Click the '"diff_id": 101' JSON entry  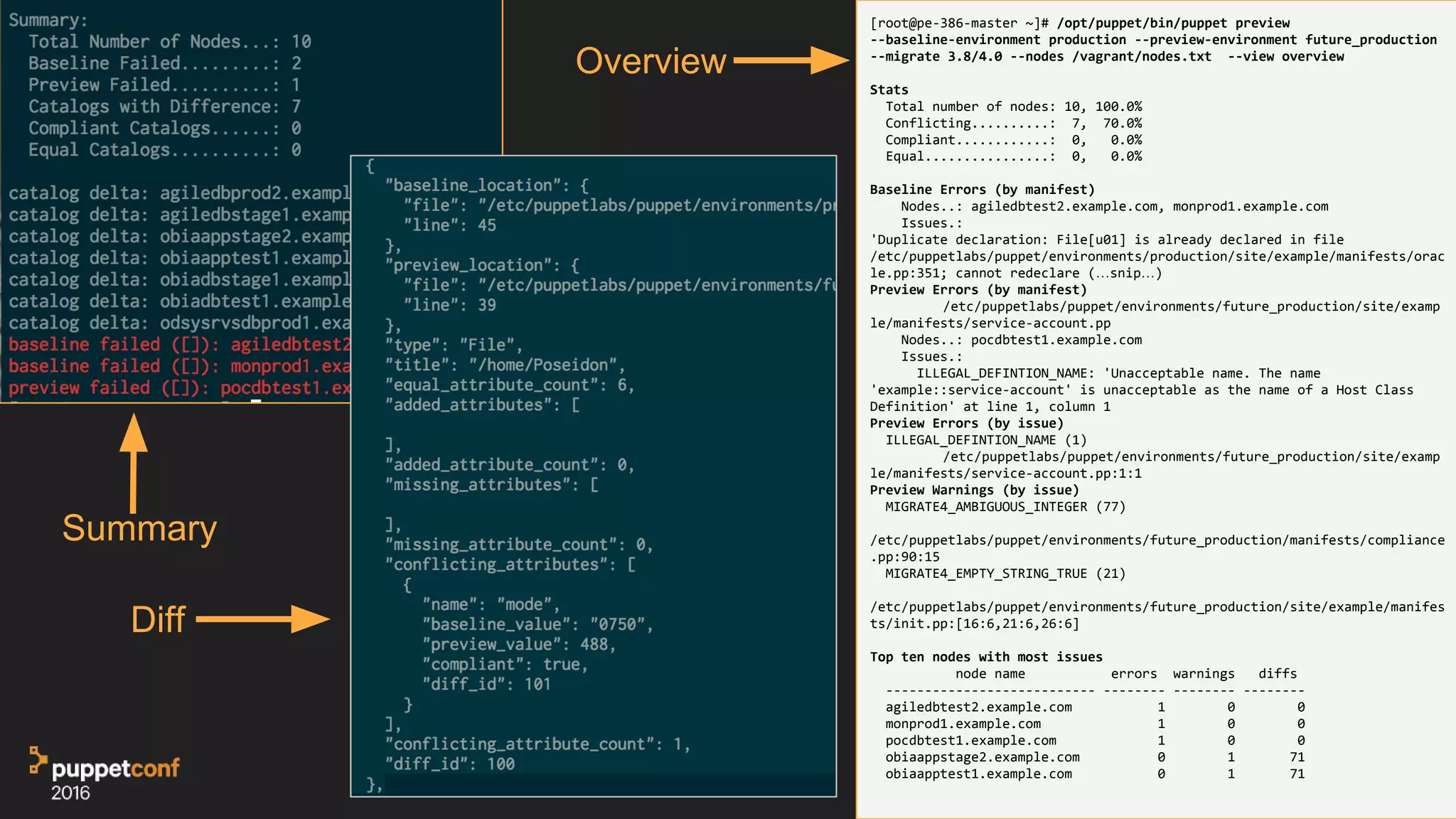[487, 684]
